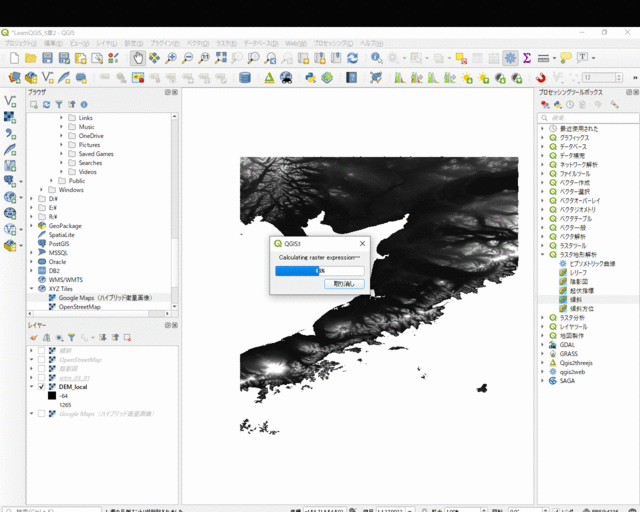Select WMS/WMTS entry in Browser panel
The image size is (640, 512).
click(x=65, y=280)
